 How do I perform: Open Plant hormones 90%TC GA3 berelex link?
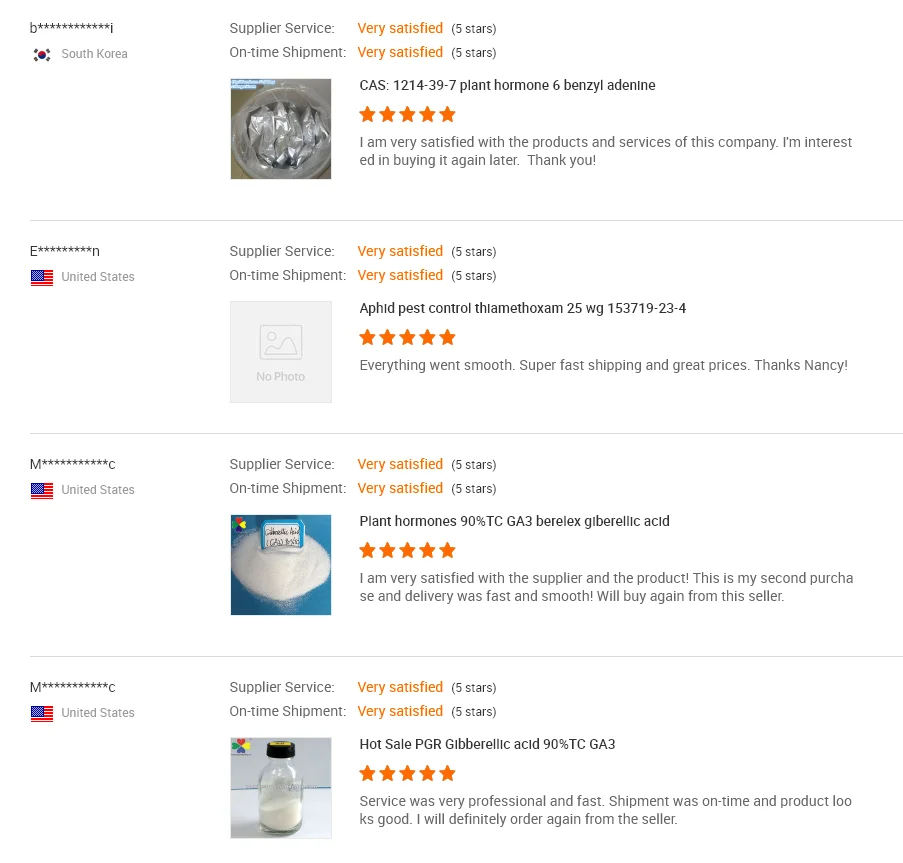[514, 522]
